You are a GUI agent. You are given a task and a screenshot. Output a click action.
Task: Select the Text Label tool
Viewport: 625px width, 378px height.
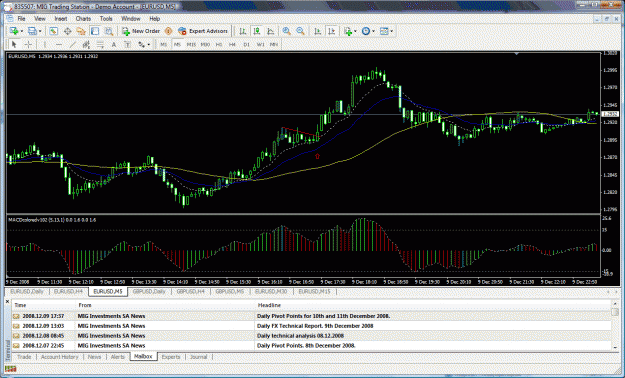[128, 45]
